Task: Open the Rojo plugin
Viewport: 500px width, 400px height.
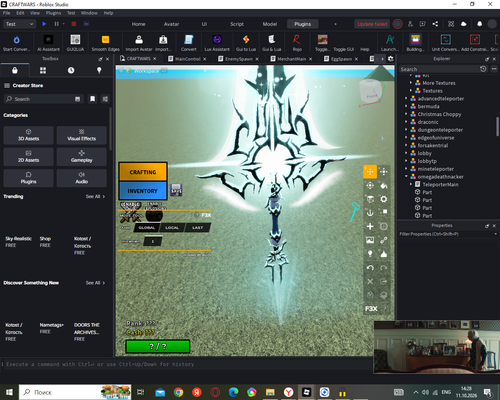Action: point(297,43)
